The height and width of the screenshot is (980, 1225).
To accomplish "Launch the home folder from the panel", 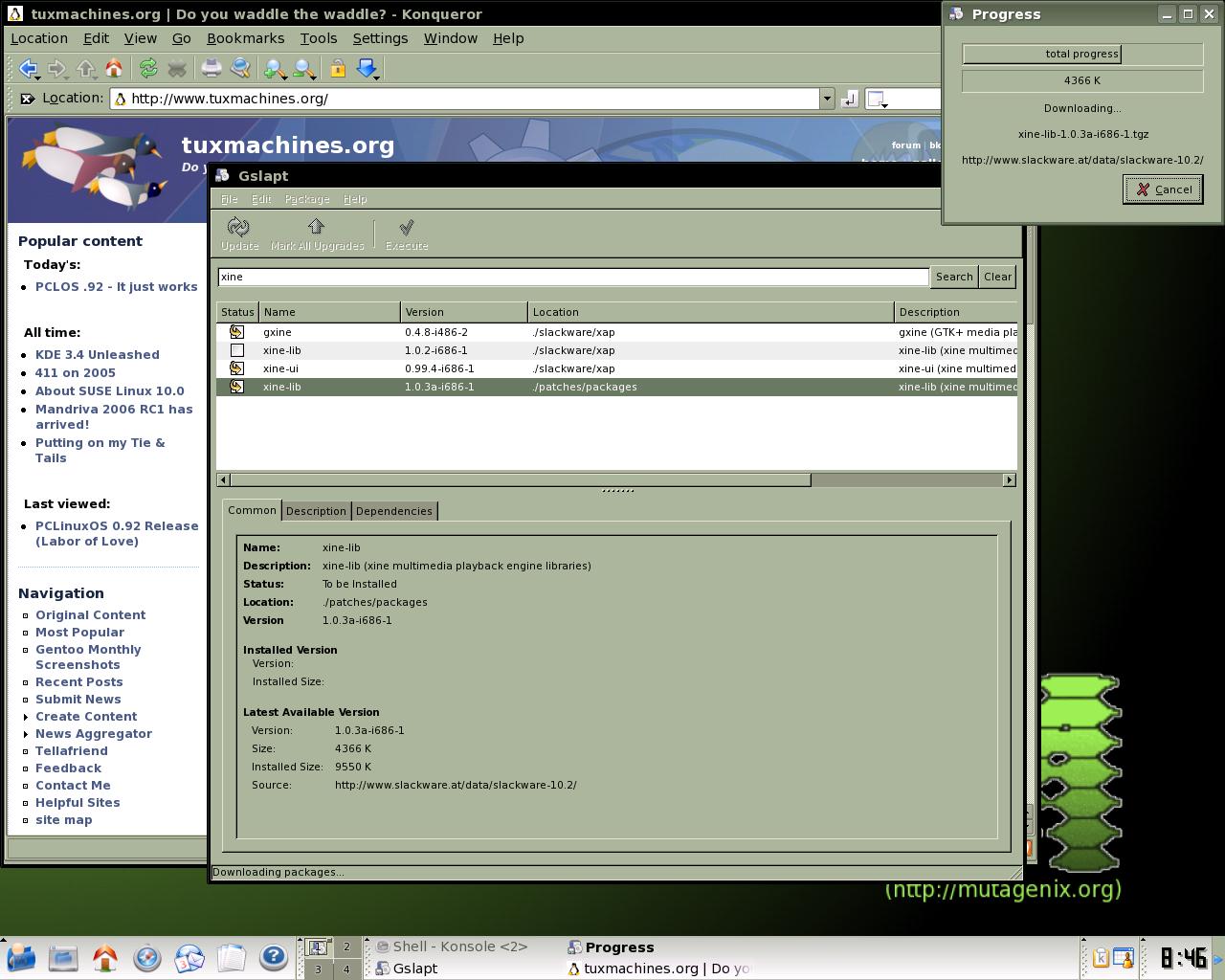I will 105,957.
